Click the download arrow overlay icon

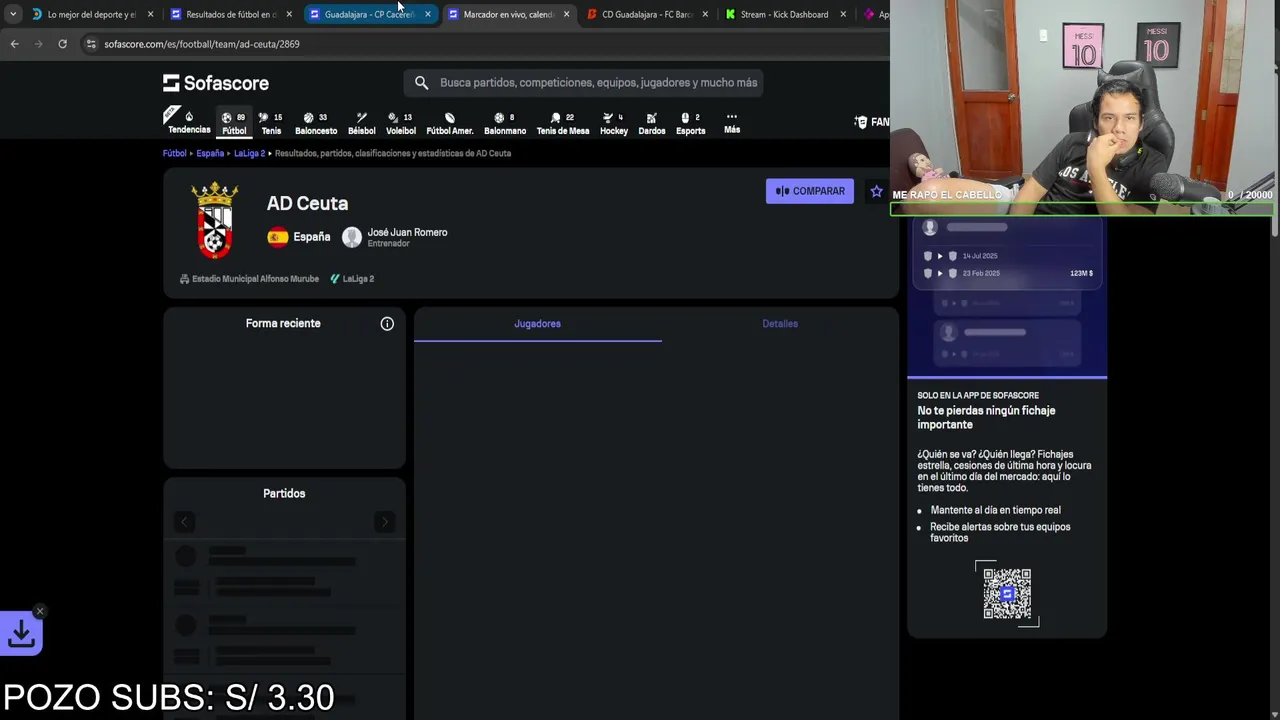tap(21, 633)
